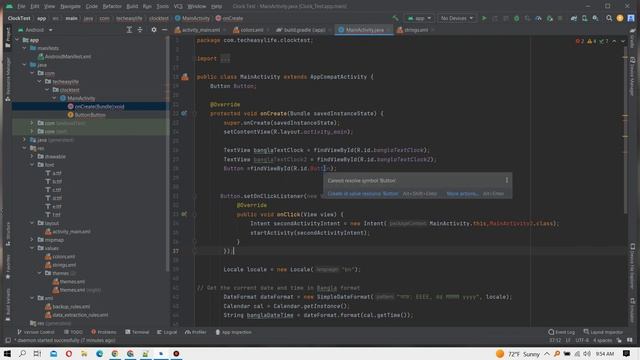Open the App Inspection tool window
640x360 pixels.
coord(233,332)
